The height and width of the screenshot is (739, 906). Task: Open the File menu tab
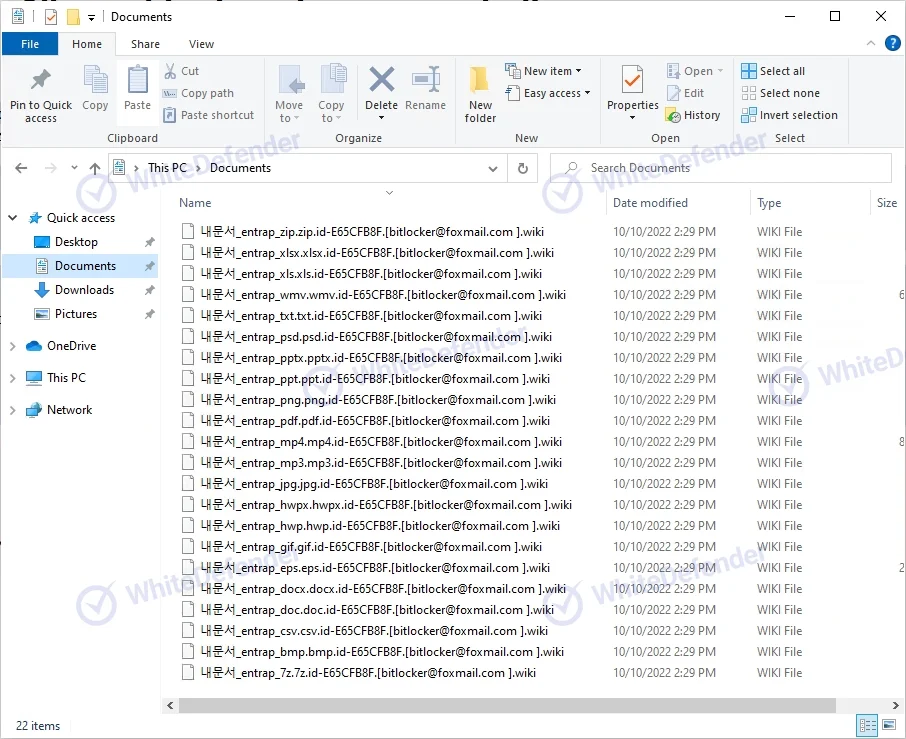pyautogui.click(x=30, y=44)
